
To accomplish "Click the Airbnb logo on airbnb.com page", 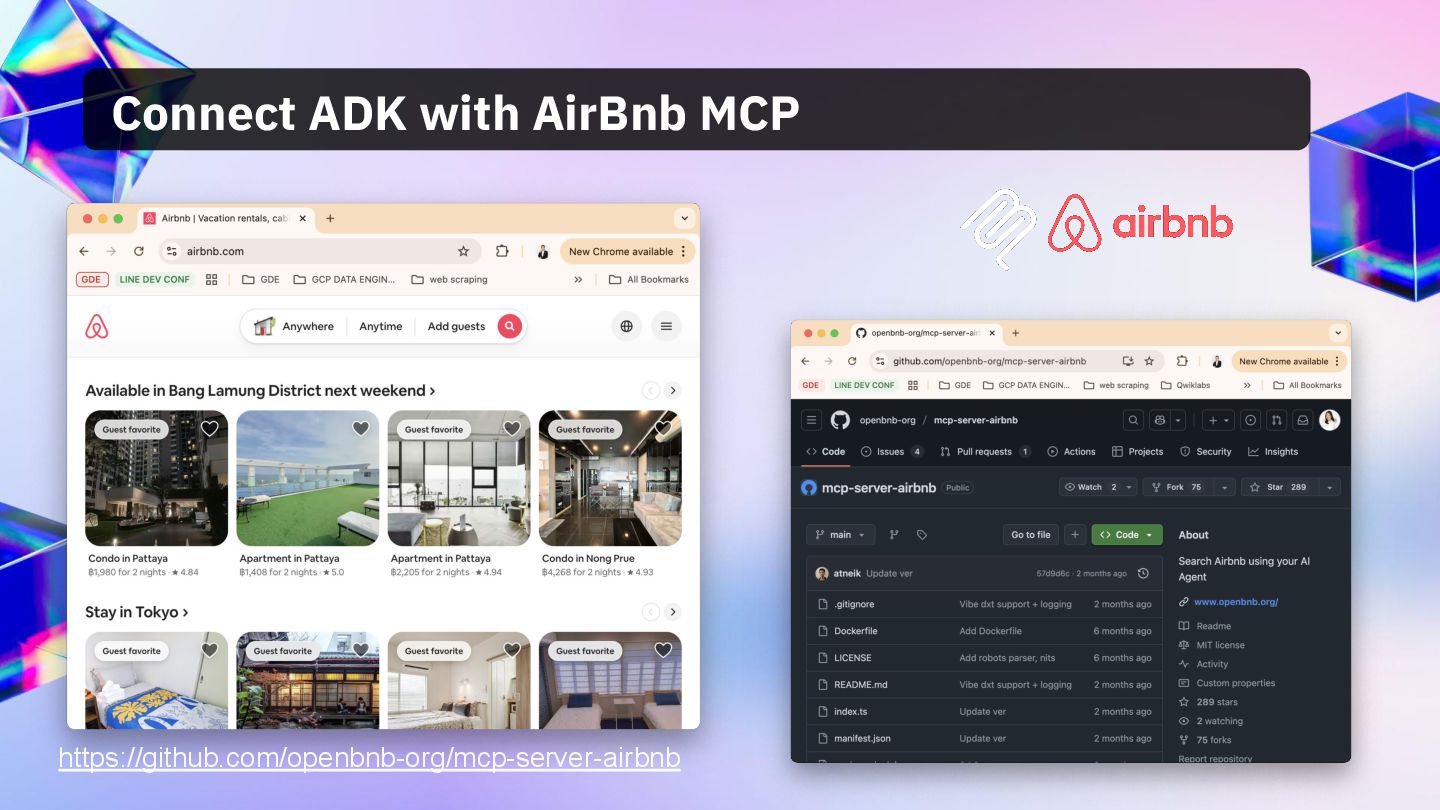I will coord(97,326).
